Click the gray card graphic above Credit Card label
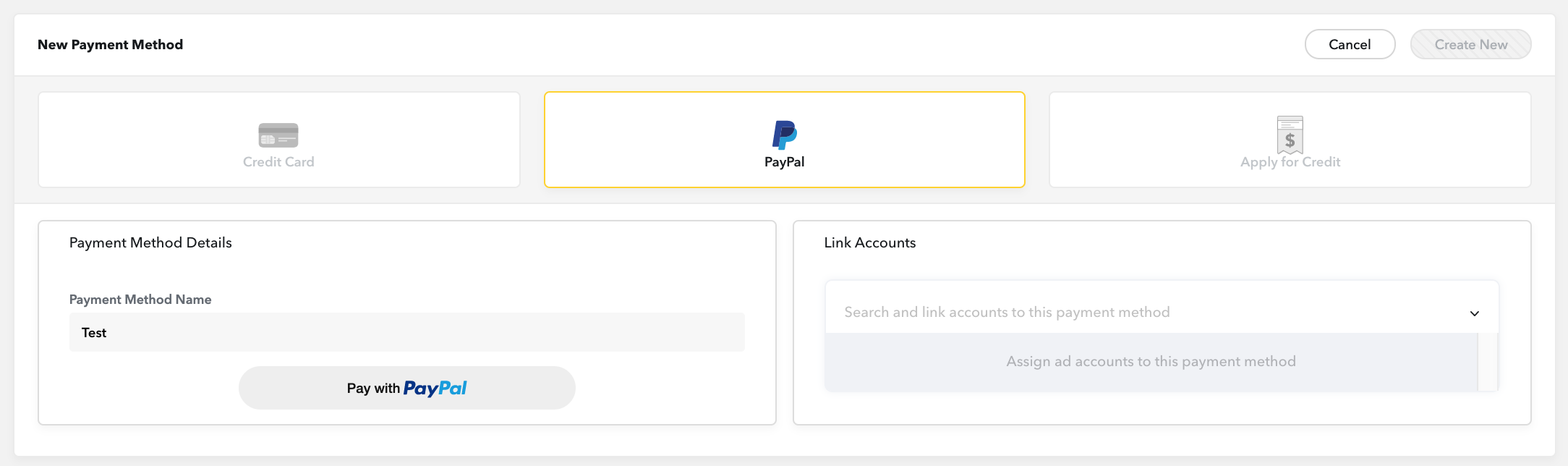The width and height of the screenshot is (1568, 466). click(278, 135)
